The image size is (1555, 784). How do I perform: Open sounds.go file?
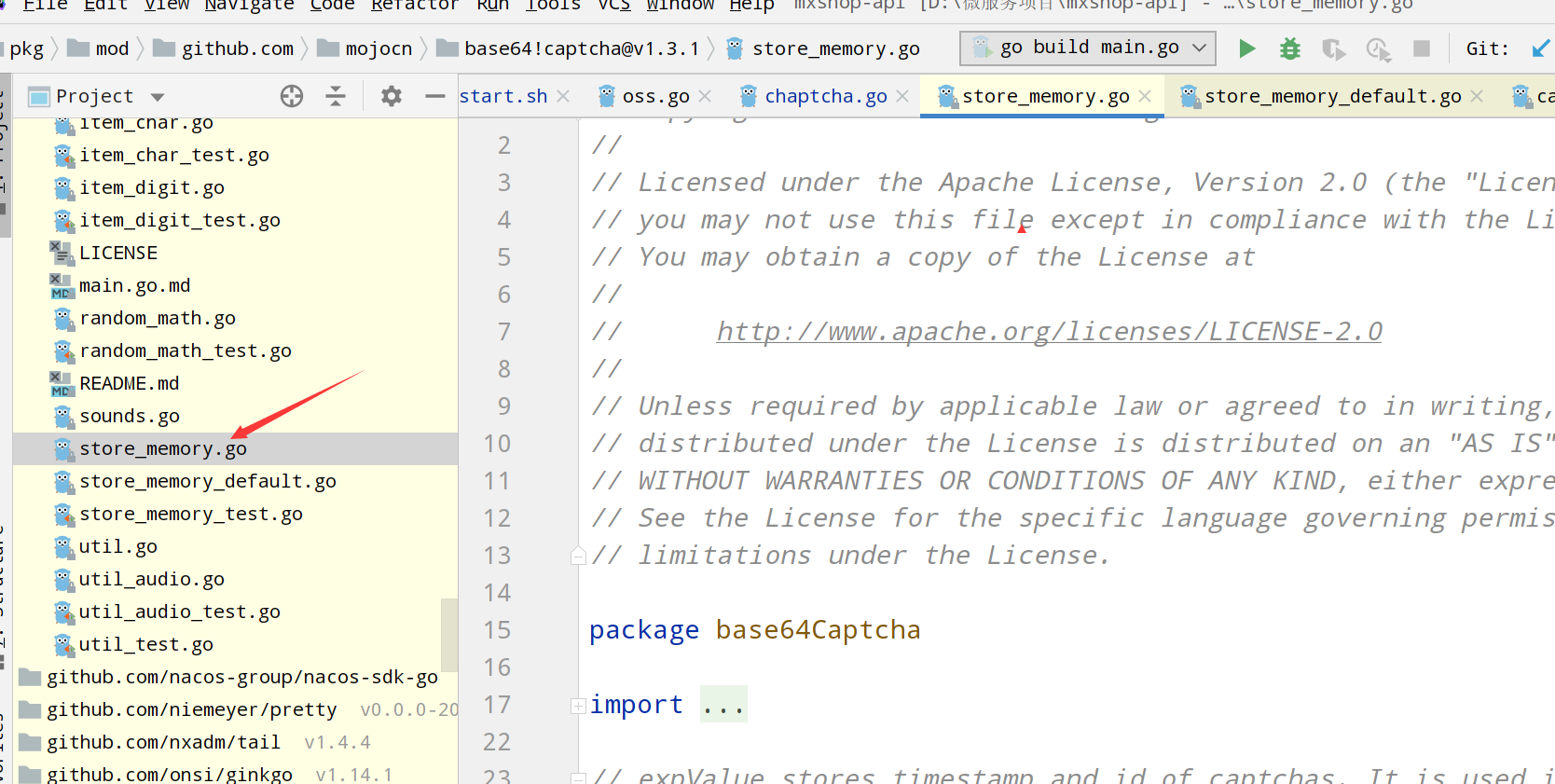tap(130, 416)
